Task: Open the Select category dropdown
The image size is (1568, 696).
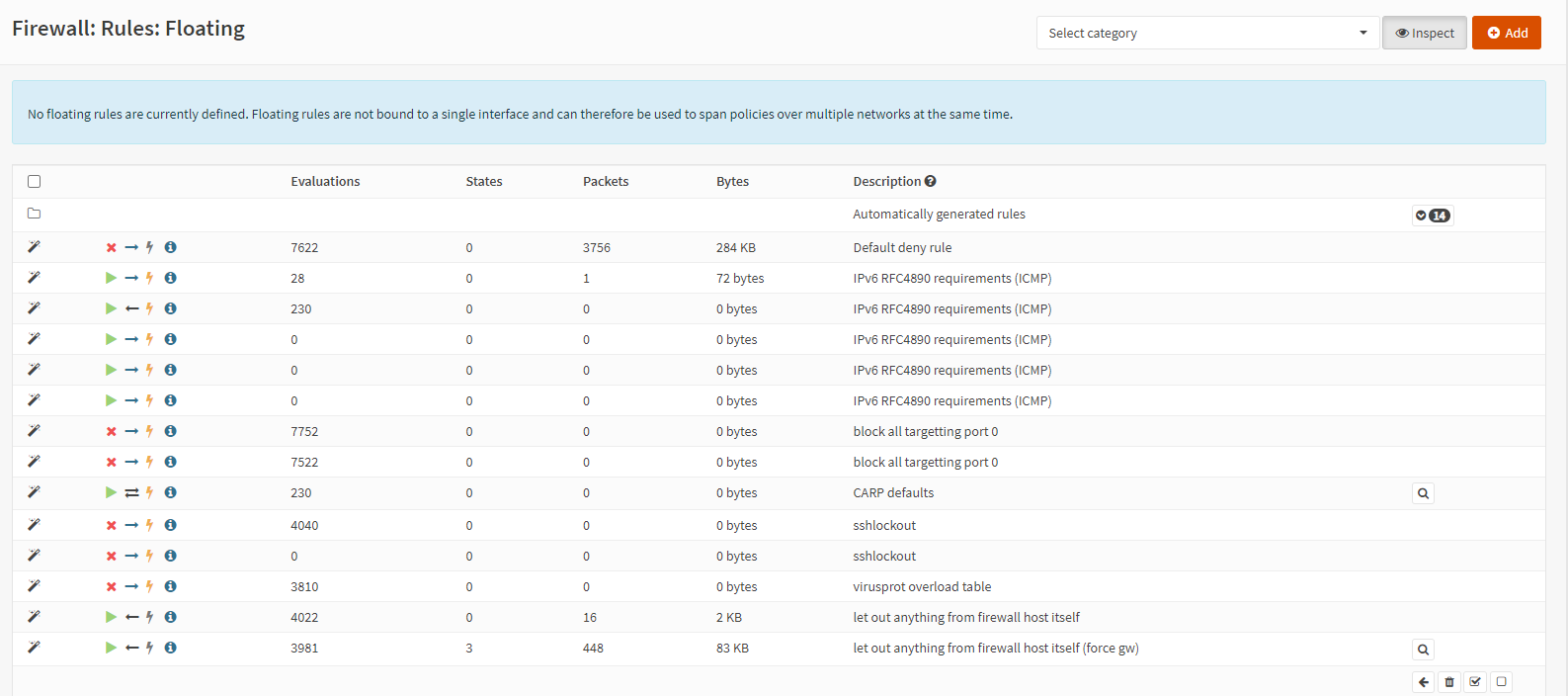Action: coord(1207,33)
